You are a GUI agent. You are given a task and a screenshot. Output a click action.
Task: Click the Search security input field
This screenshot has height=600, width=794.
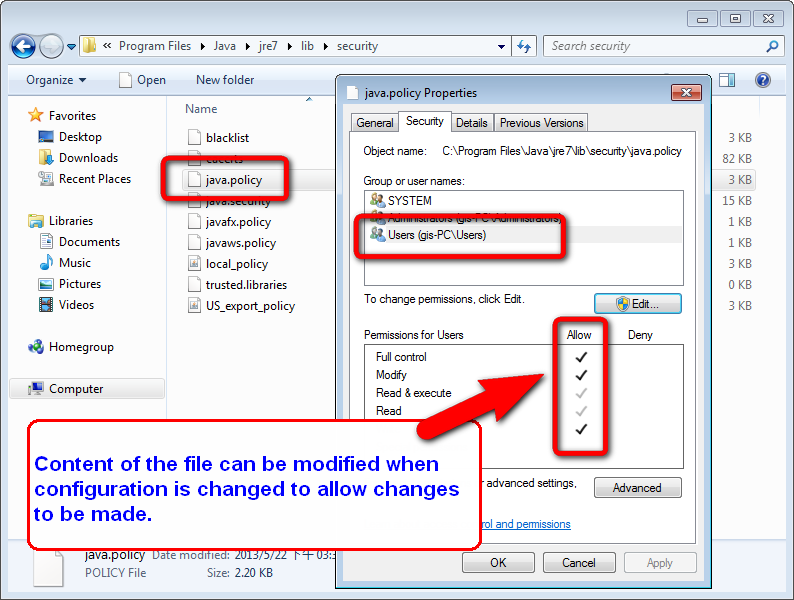(655, 46)
